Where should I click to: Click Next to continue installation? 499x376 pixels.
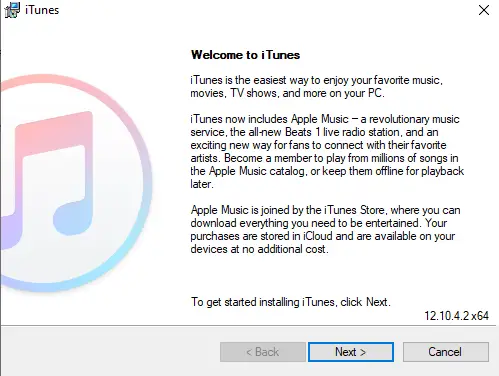tap(351, 352)
